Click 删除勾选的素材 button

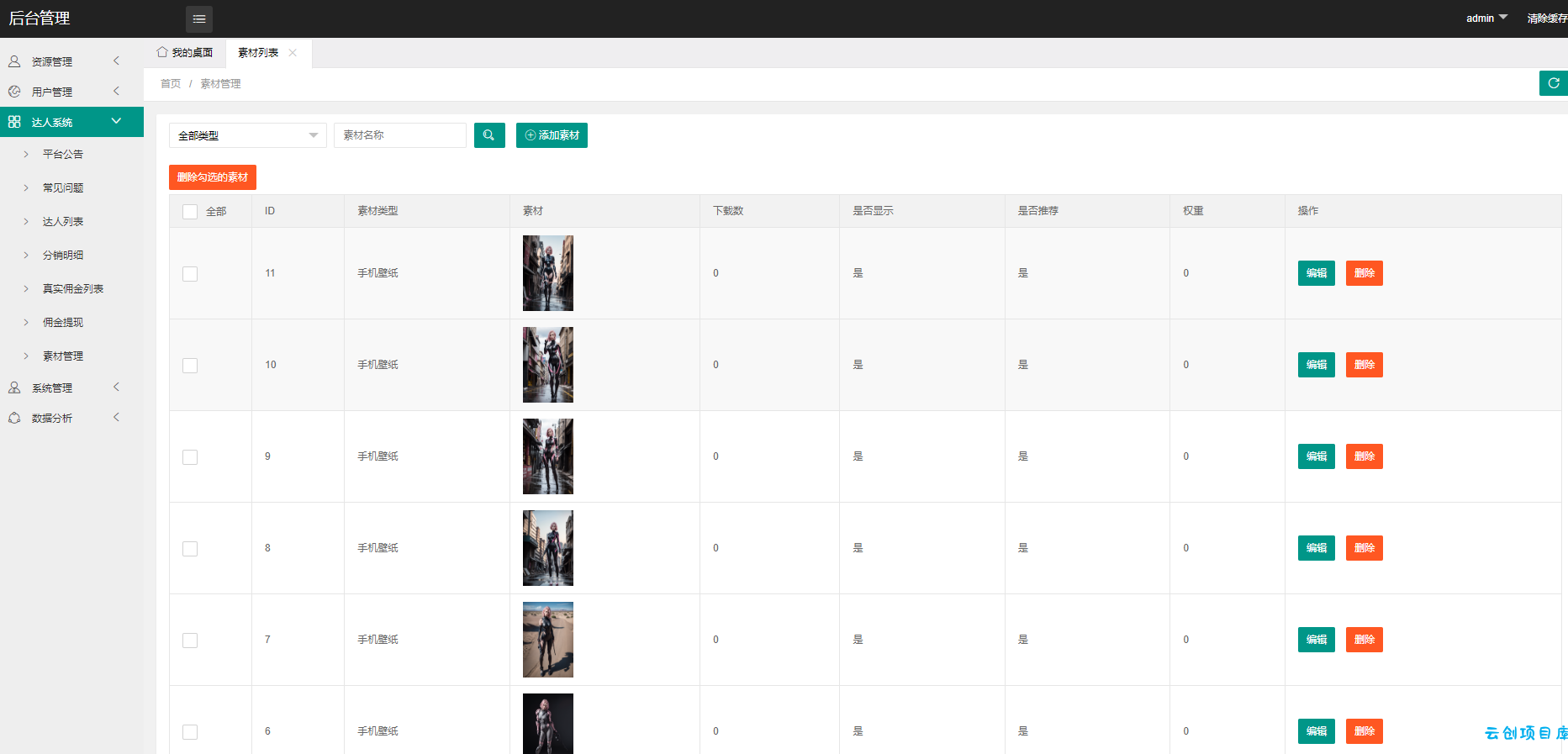point(213,177)
